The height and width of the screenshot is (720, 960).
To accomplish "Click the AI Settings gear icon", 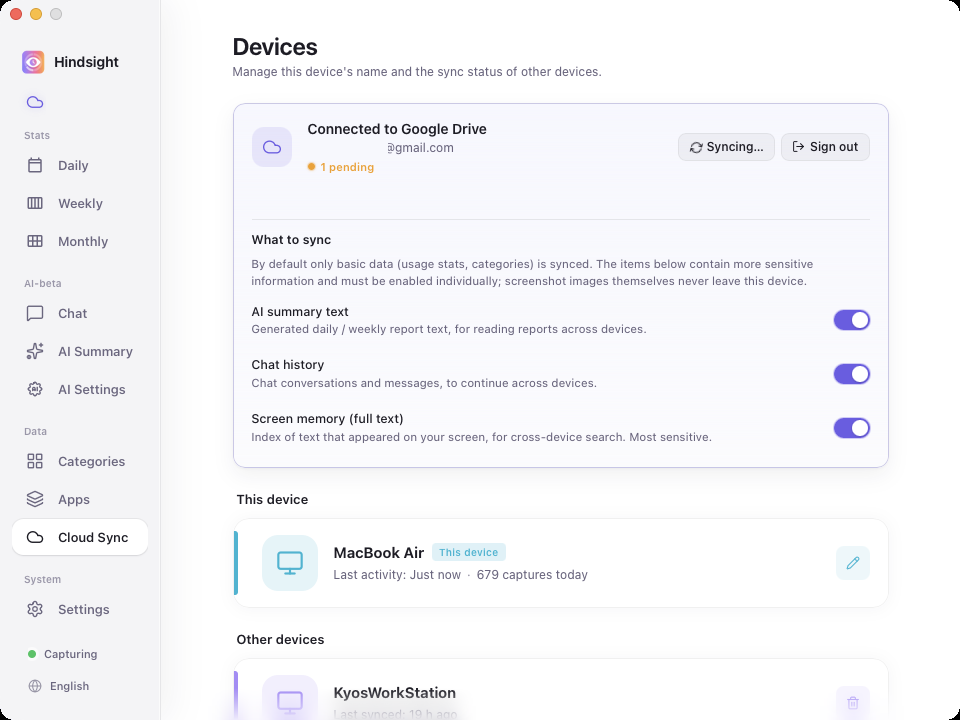I will (35, 389).
